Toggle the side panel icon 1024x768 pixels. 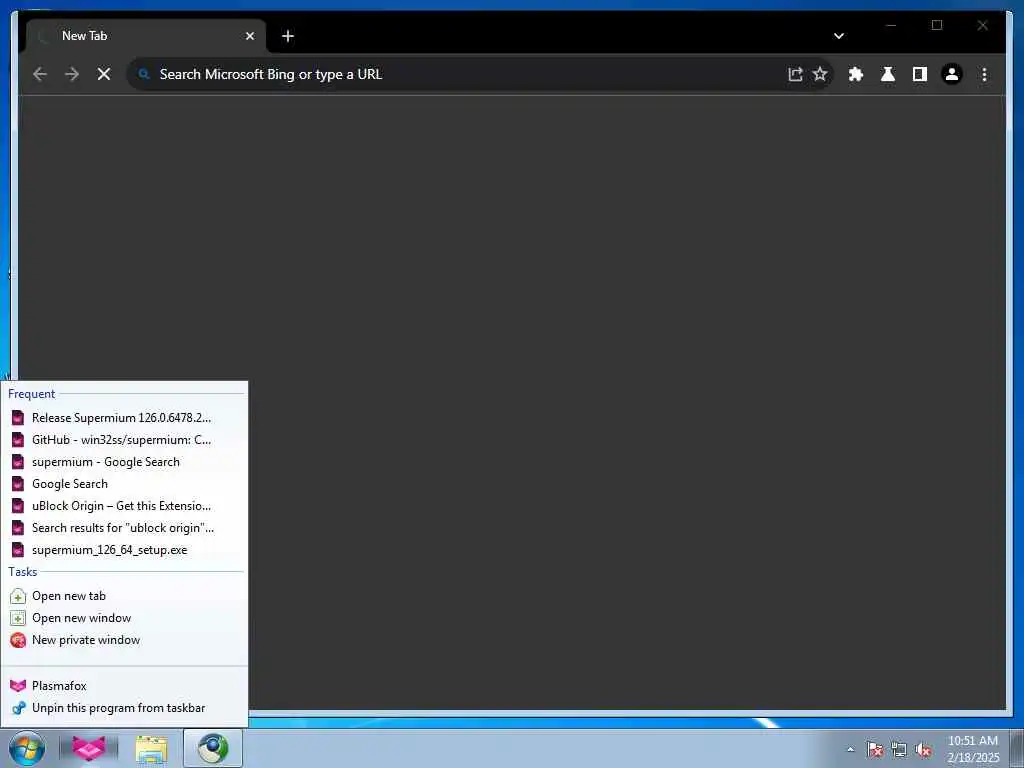920,74
